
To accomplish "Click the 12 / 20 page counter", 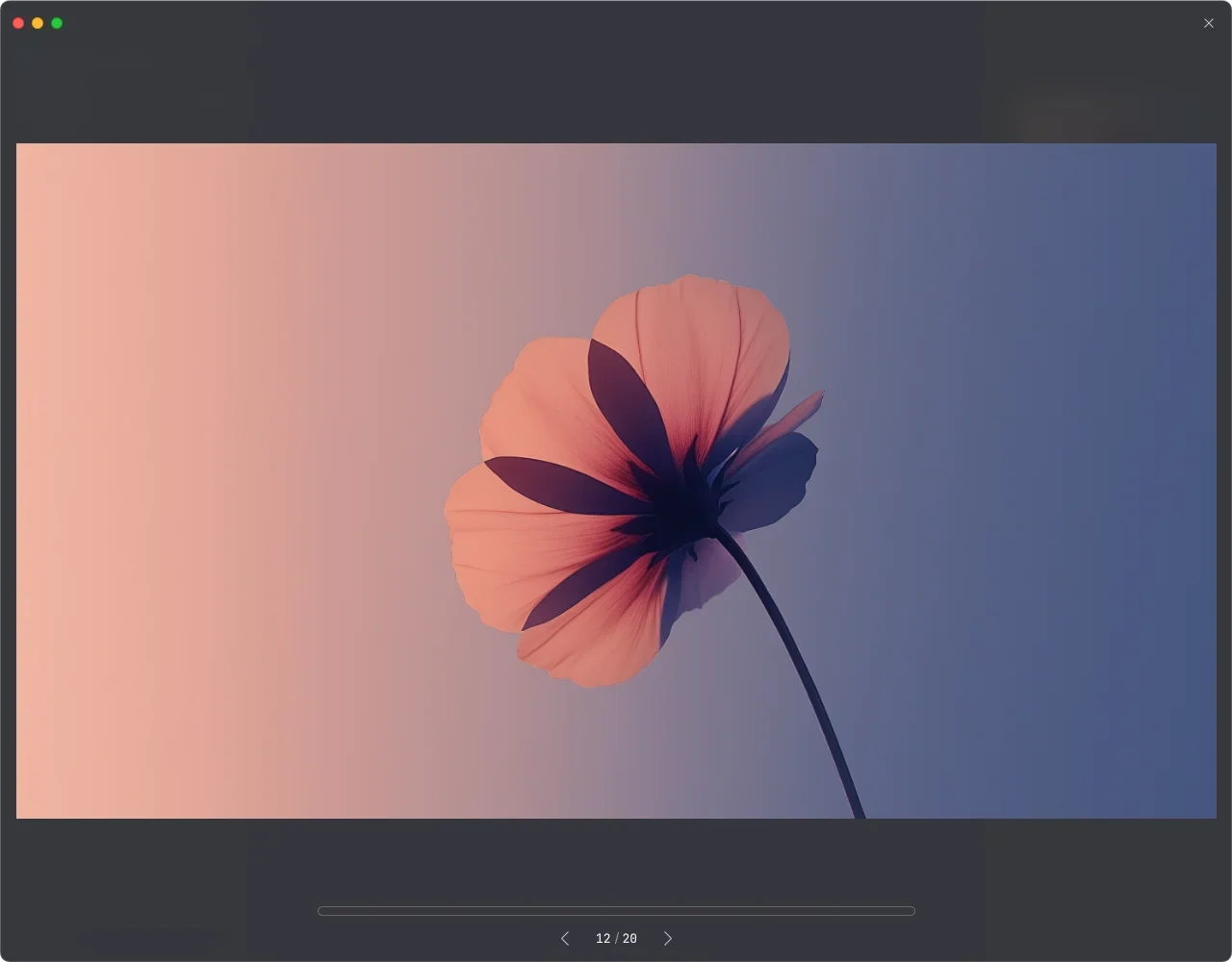I will [x=616, y=938].
